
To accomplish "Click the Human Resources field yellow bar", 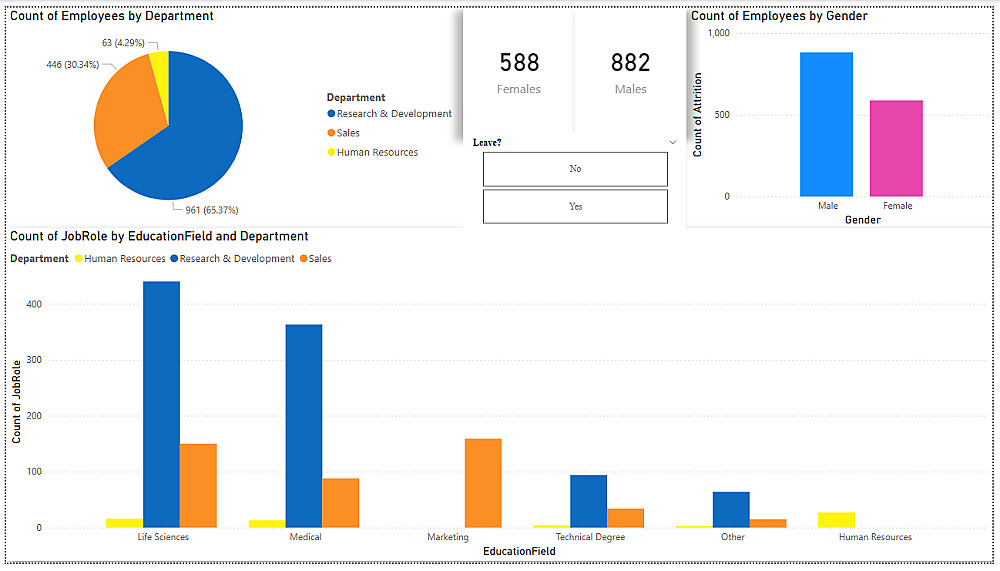I will pyautogui.click(x=837, y=520).
